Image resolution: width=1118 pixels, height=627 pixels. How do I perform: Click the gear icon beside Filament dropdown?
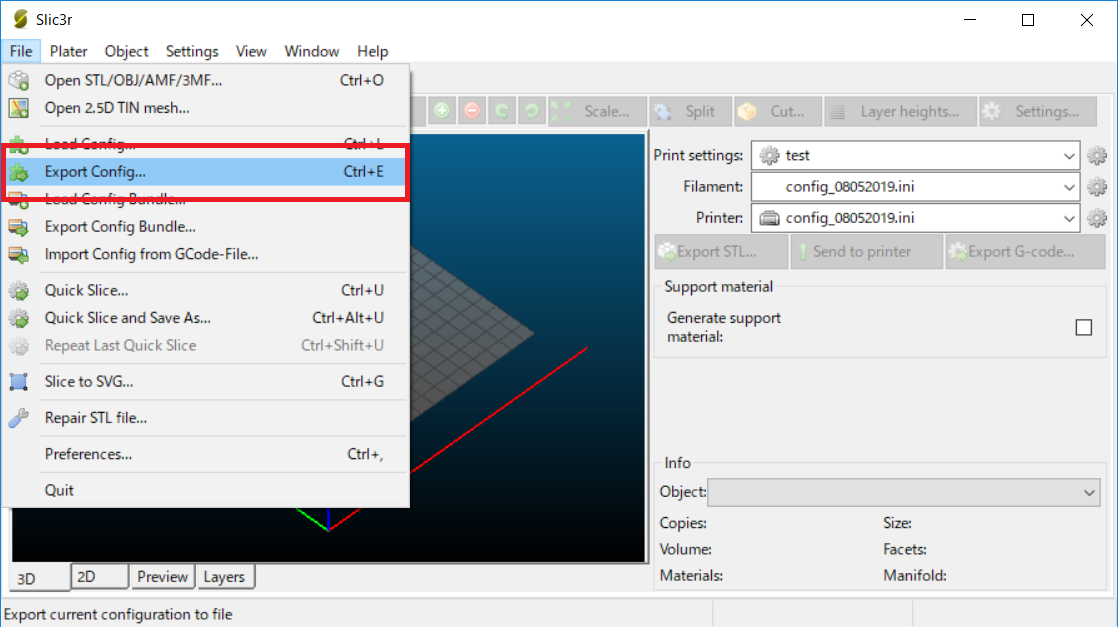click(1097, 187)
